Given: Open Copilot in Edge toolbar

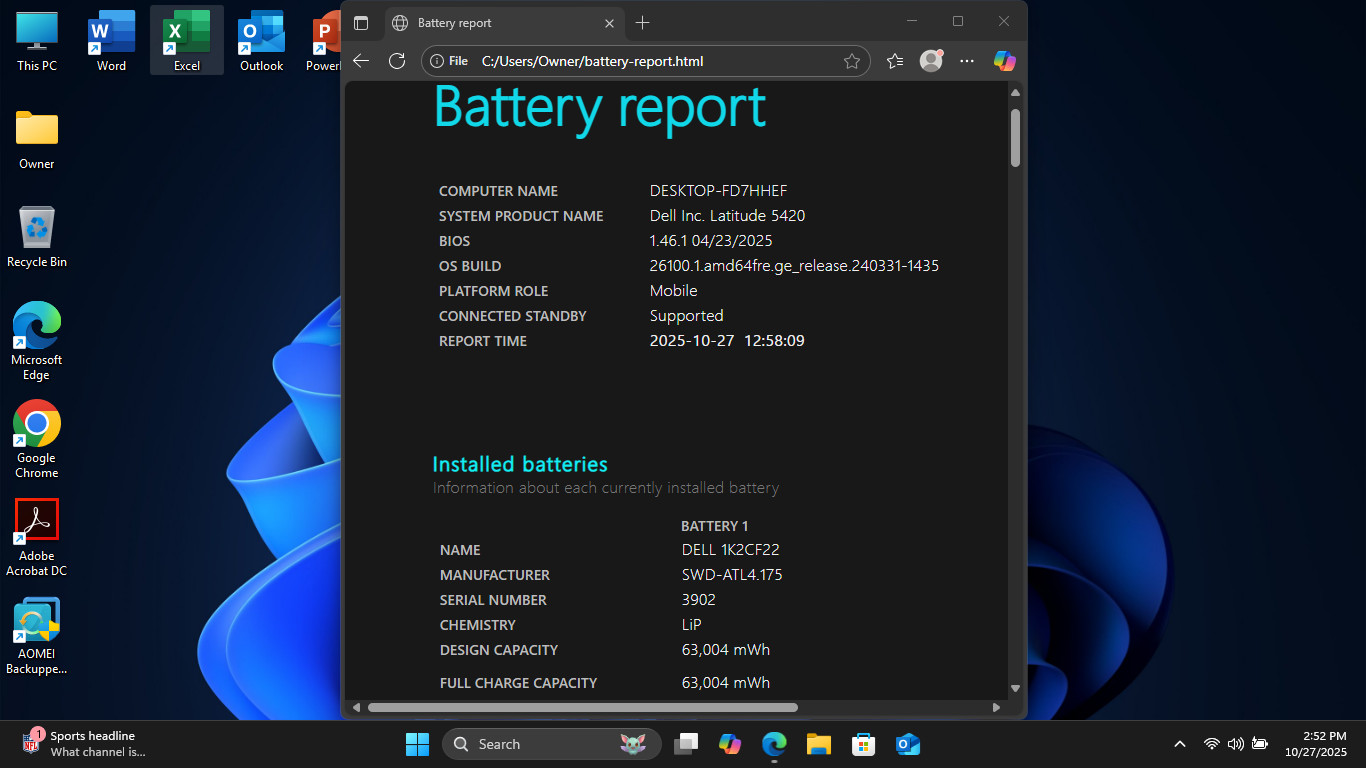Looking at the screenshot, I should [x=1005, y=61].
